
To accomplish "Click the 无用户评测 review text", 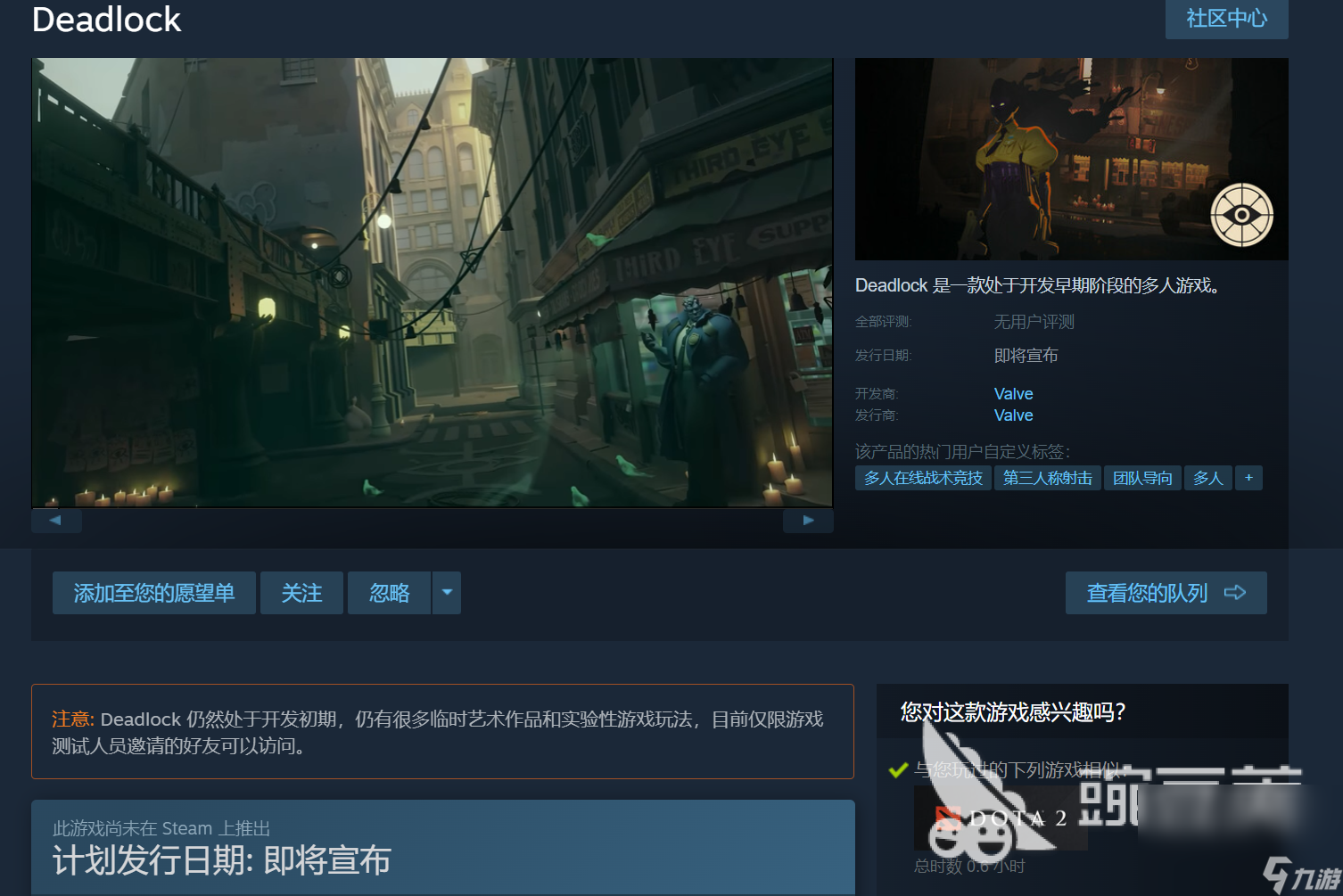I will click(1034, 322).
